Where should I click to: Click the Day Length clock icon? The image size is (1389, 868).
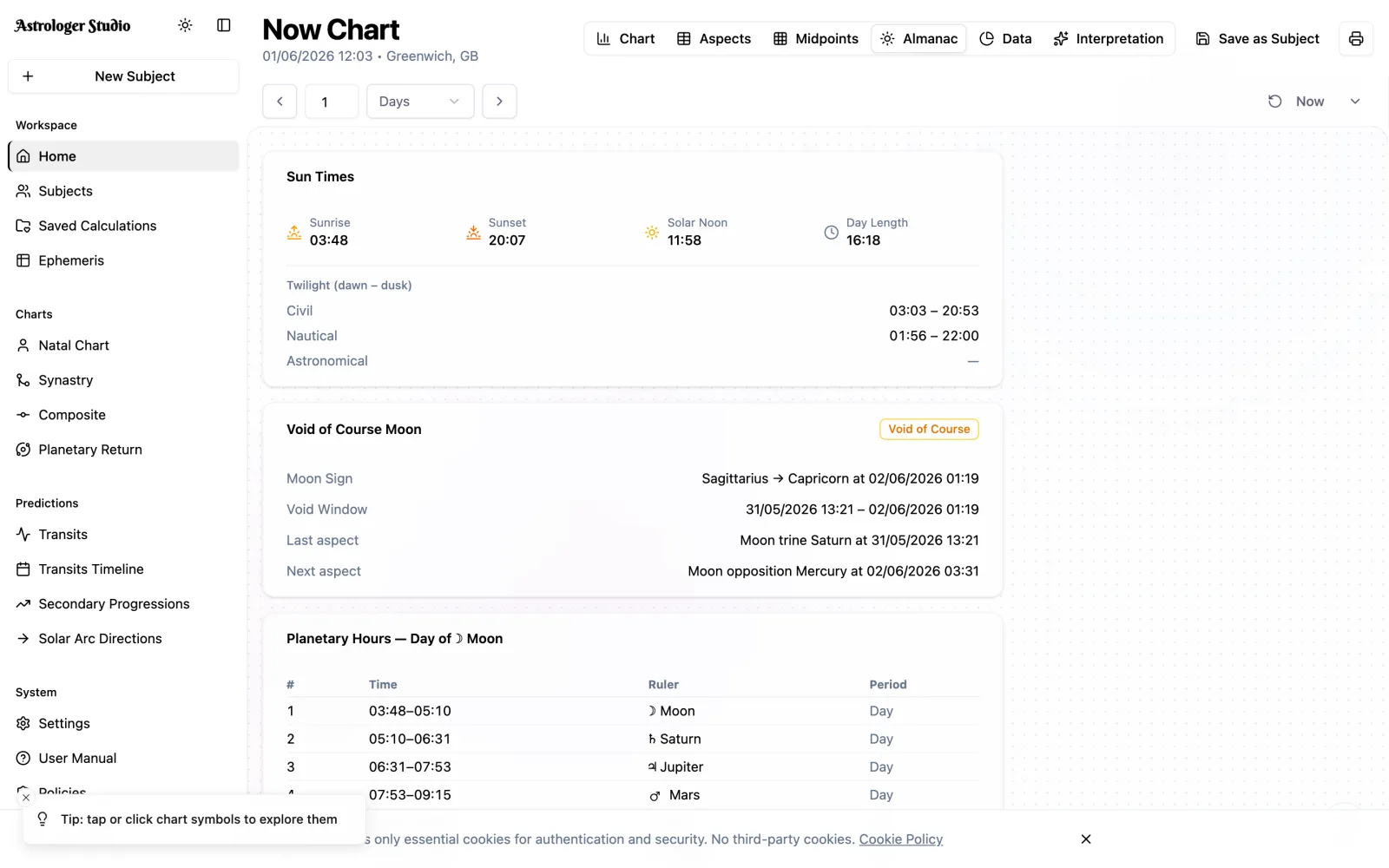pyautogui.click(x=831, y=233)
